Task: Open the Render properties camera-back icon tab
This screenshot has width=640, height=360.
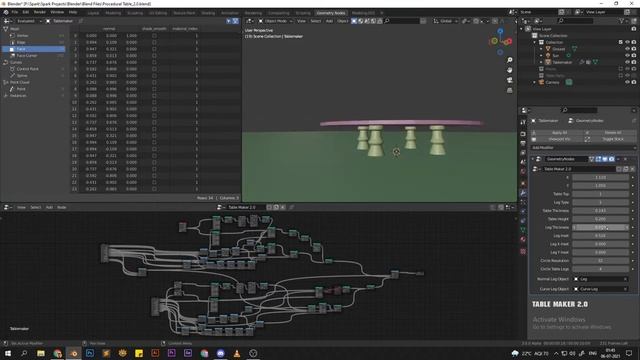Action: pyautogui.click(x=523, y=134)
